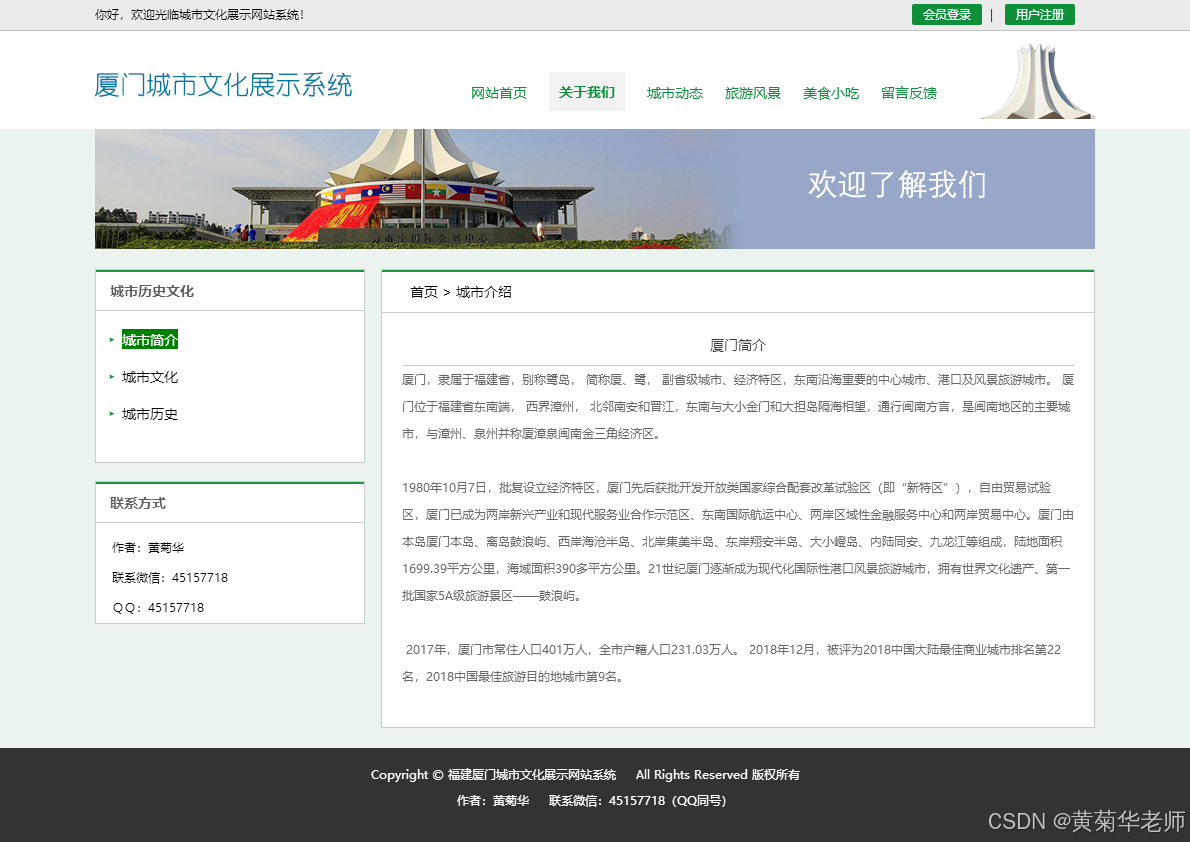Open 城市历史 sidebar link

click(x=150, y=414)
